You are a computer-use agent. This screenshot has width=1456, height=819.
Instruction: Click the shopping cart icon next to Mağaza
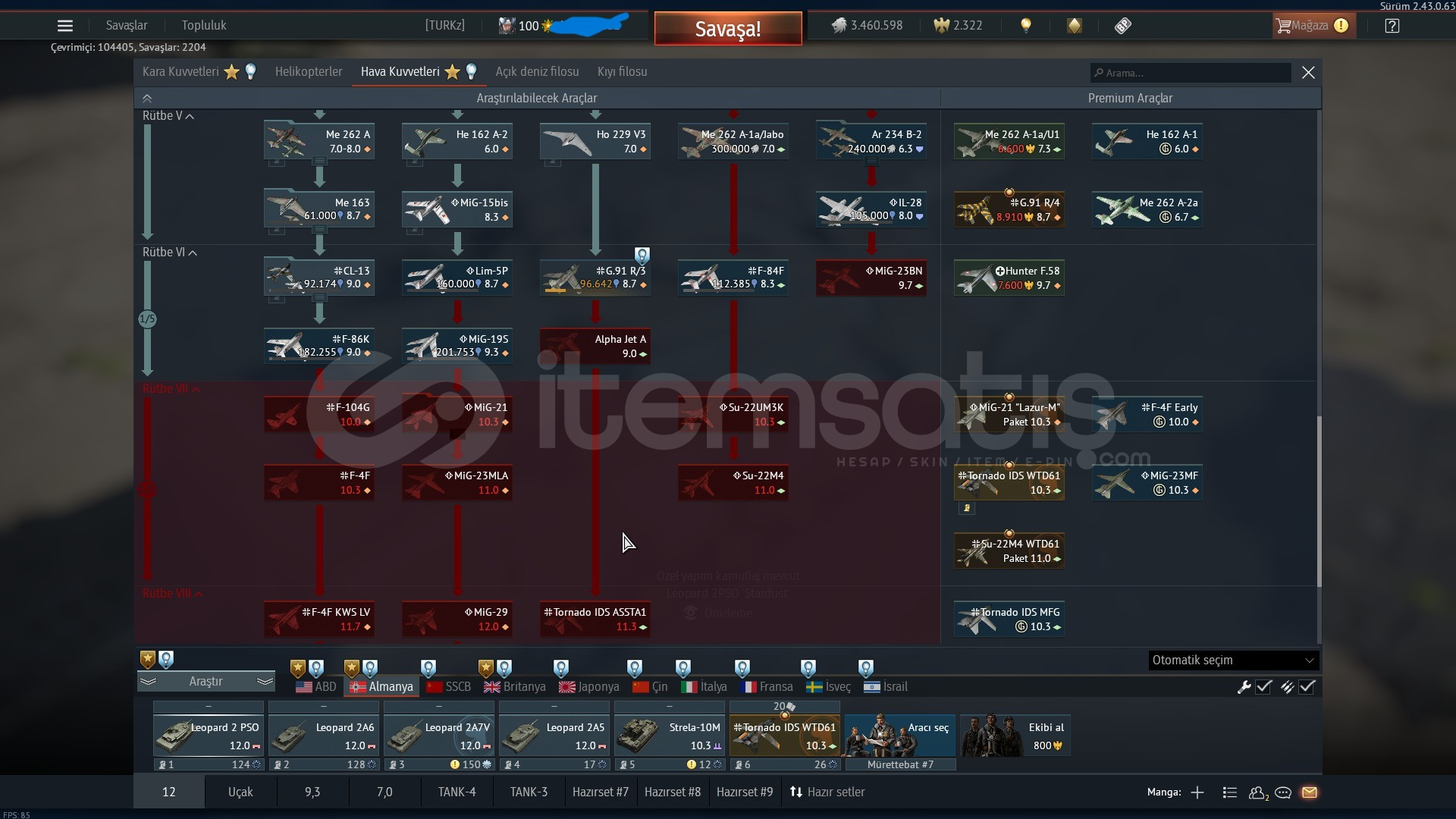click(x=1283, y=26)
